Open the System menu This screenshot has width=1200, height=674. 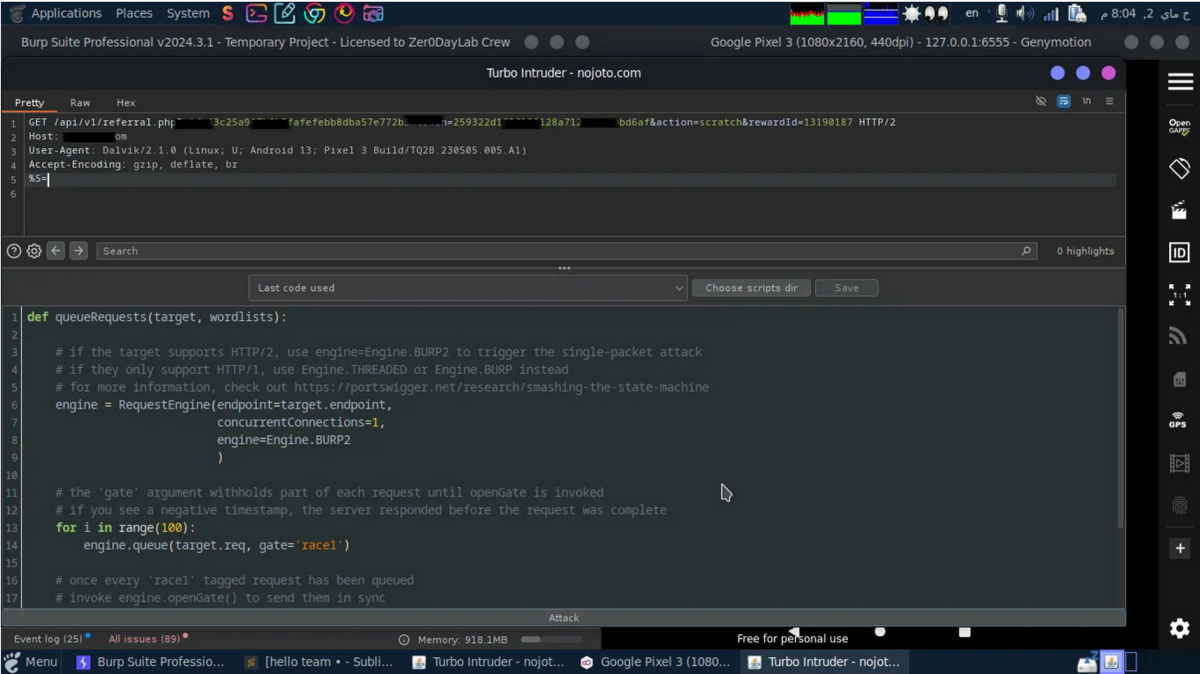(188, 14)
